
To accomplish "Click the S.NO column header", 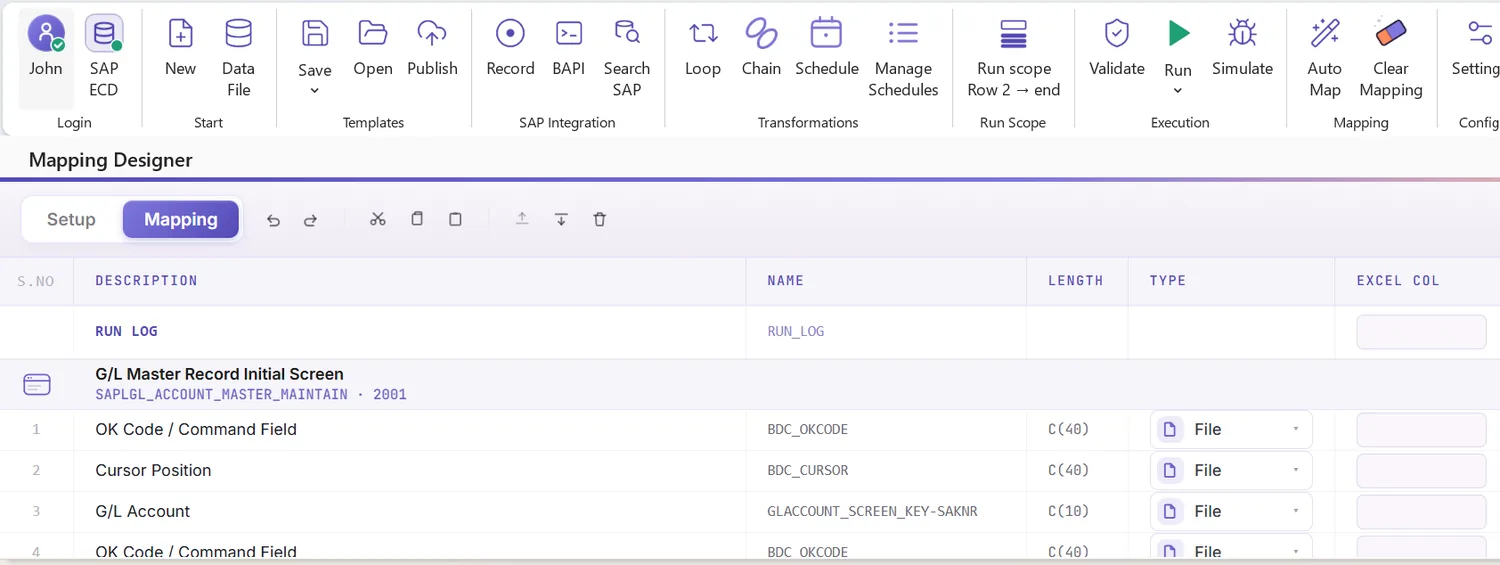I will click(36, 281).
